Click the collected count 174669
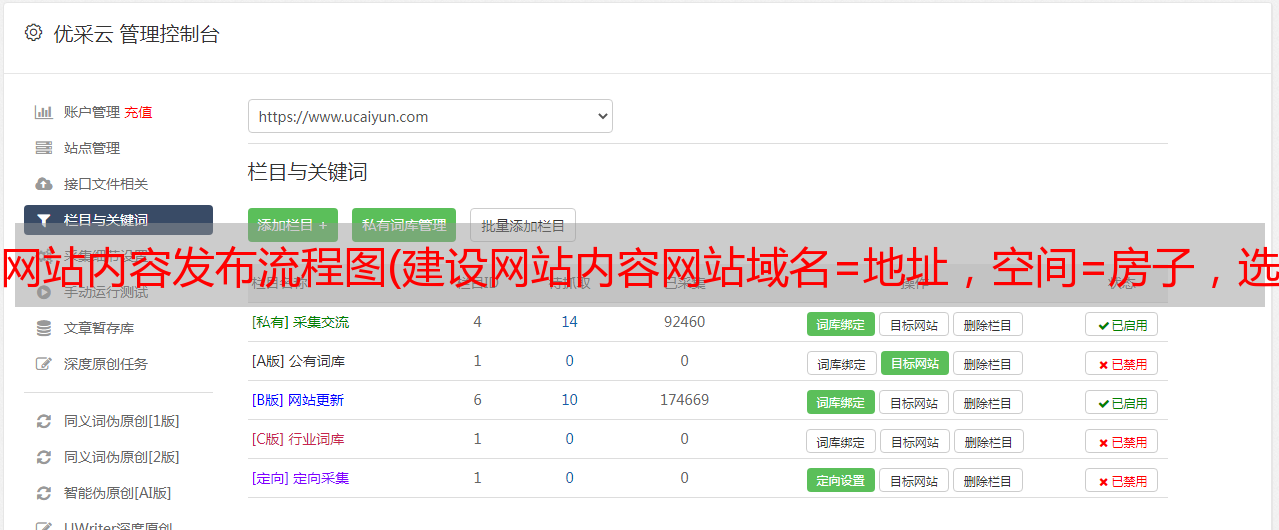 pyautogui.click(x=684, y=400)
